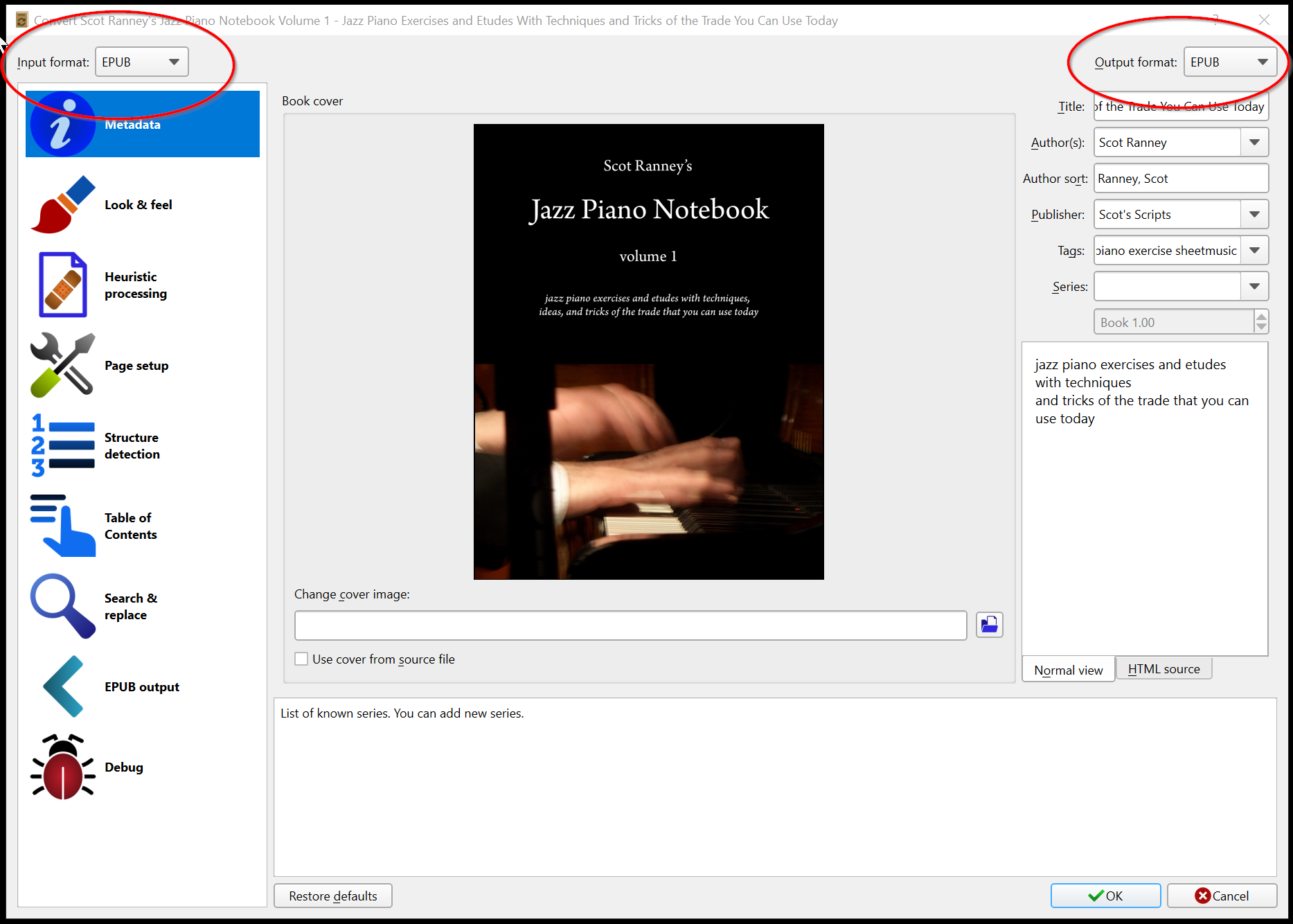The width and height of the screenshot is (1293, 924).
Task: Open Page setup tools icon
Action: click(62, 365)
